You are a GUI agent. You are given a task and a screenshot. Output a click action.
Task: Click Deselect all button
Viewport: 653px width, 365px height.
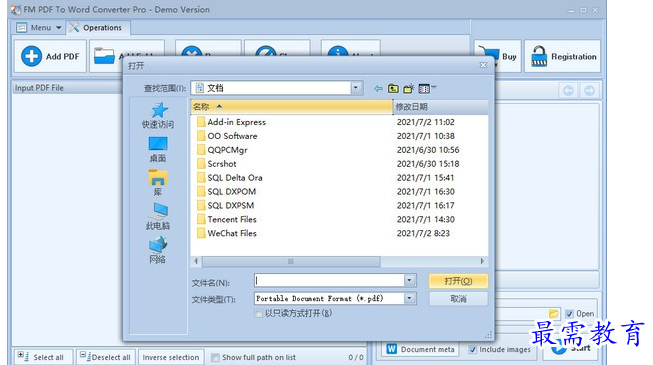(x=105, y=357)
